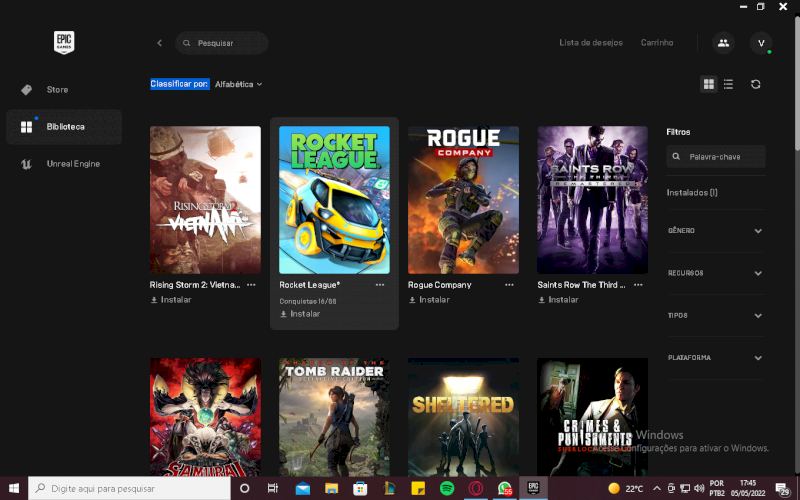Open options for Saints Row The Third
Viewport: 800px width, 500px height.
(638, 285)
